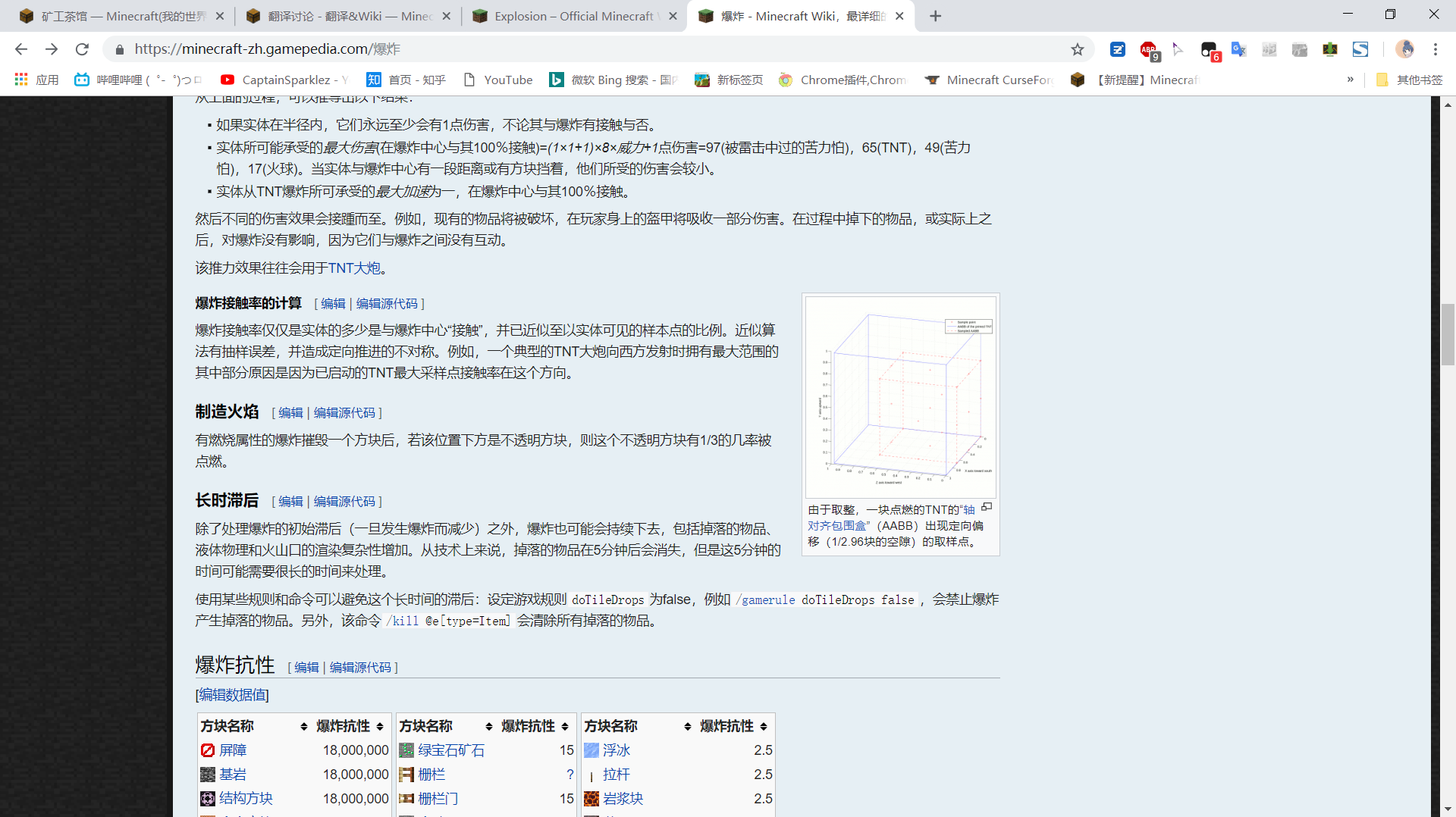
Task: Open the YouTube bookmark
Action: [x=497, y=80]
